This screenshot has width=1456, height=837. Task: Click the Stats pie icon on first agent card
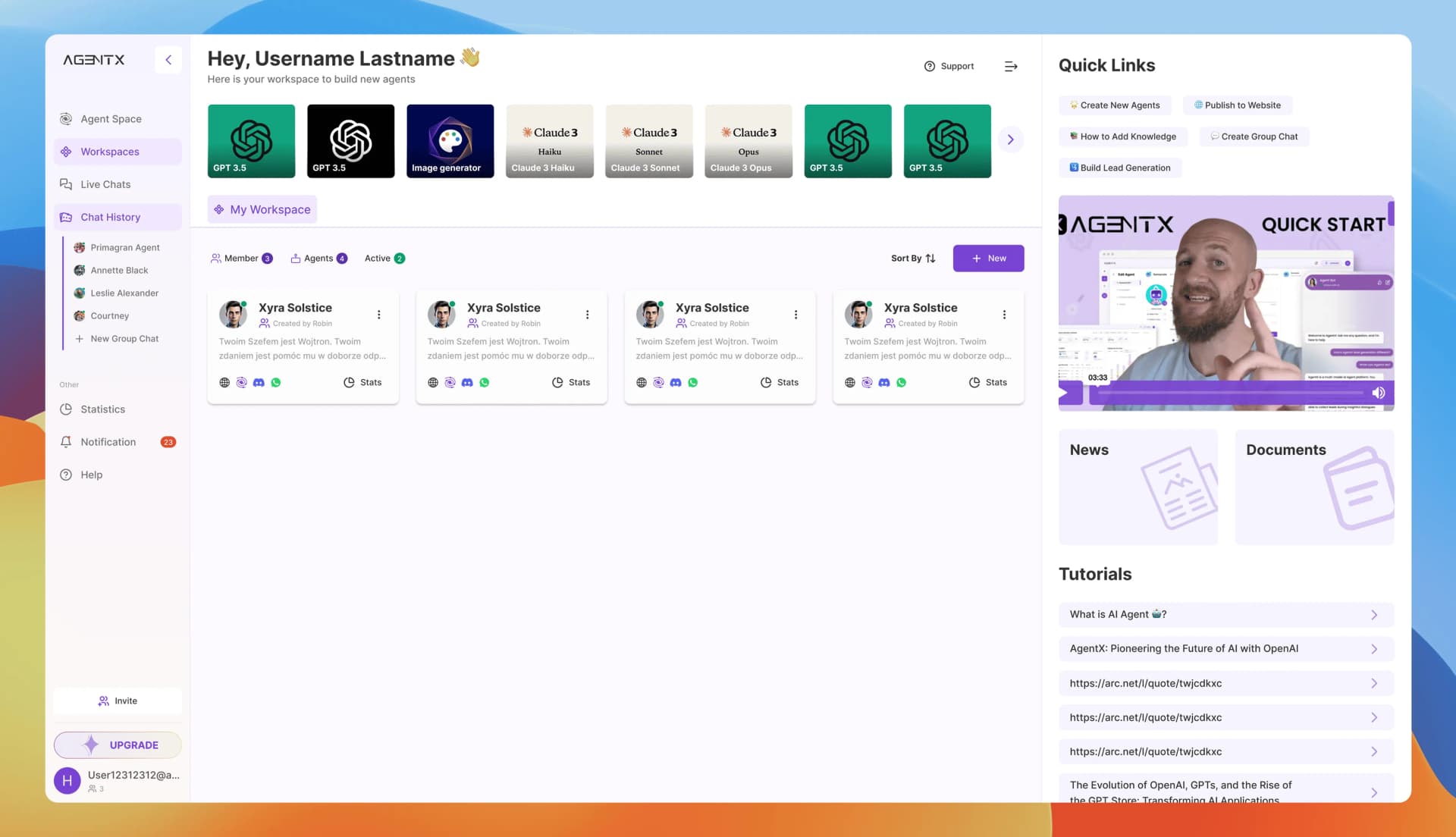[x=348, y=382]
